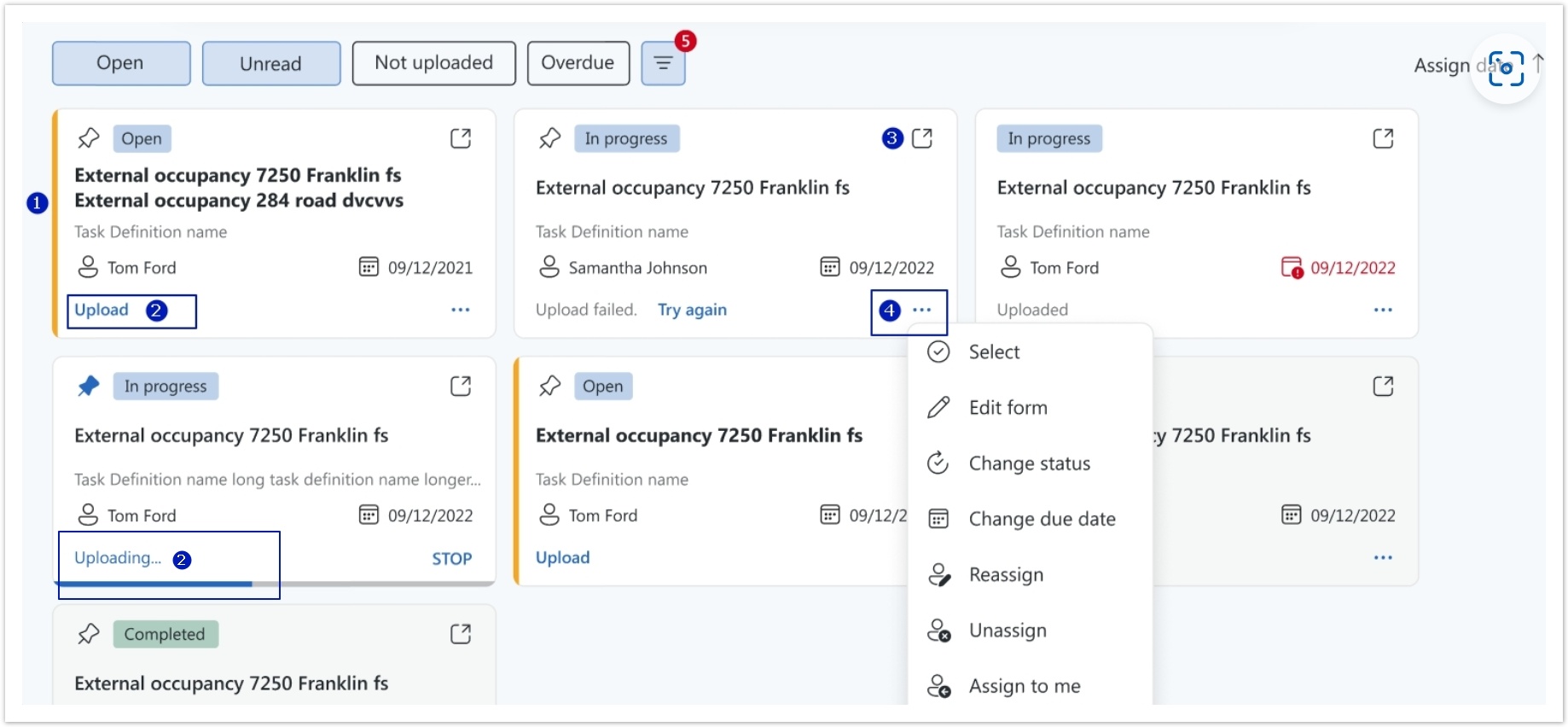Unpin the pinned In progress Tom Ford task
The width and height of the screenshot is (1568, 727).
(89, 387)
